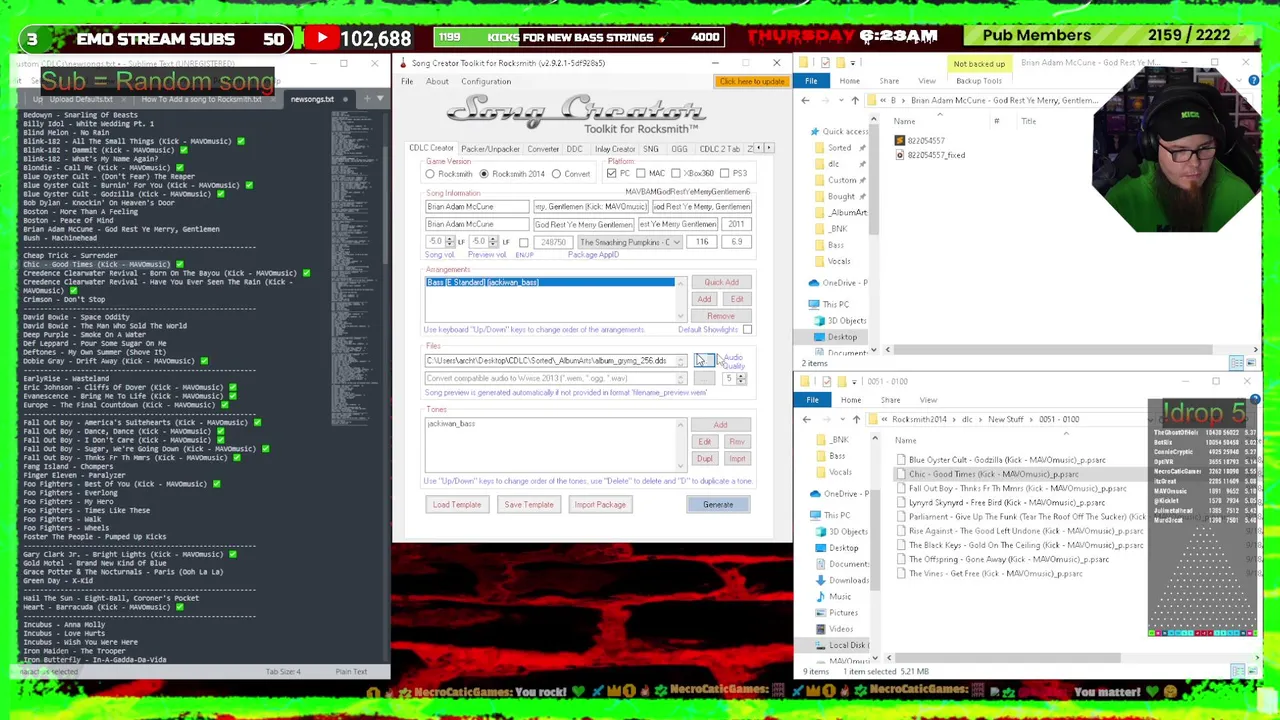The image size is (1280, 720).
Task: Open the 822054557_fixed file in upper Explorer
Action: (930, 155)
